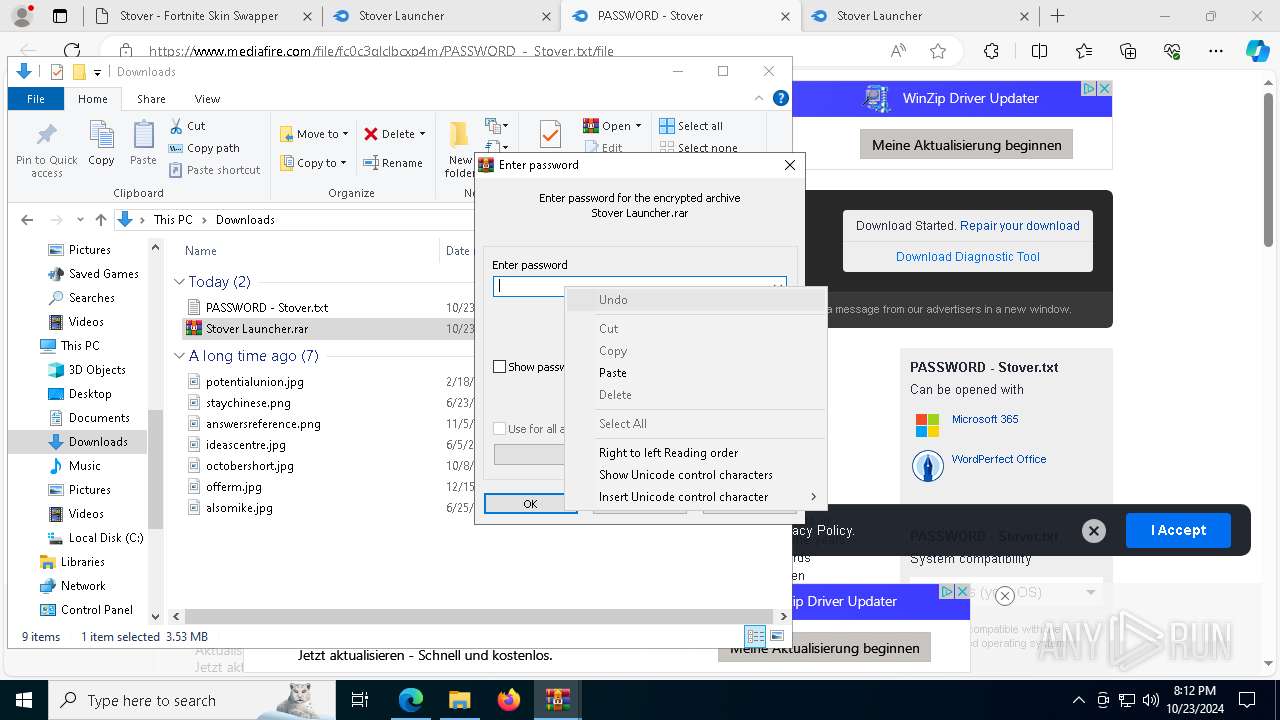Open Firefox from the taskbar
This screenshot has height=720, width=1280.
coord(509,700)
